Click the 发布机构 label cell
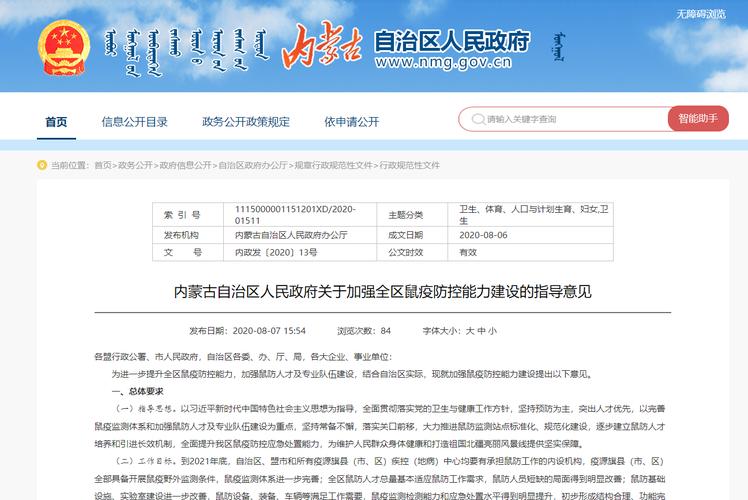Image resolution: width=748 pixels, height=500 pixels. (188, 235)
